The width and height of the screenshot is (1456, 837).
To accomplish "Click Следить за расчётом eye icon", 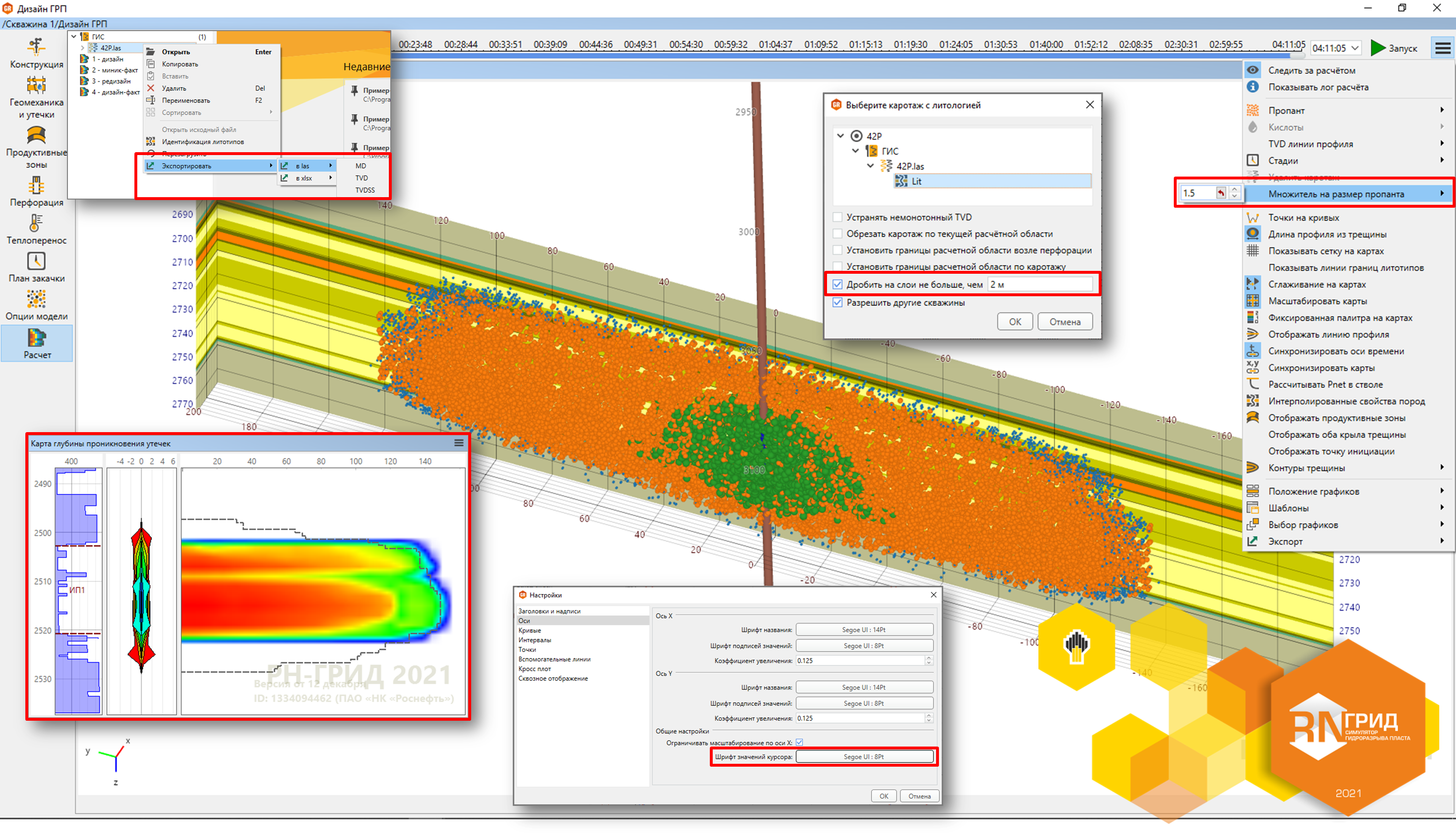I will coord(1253,70).
